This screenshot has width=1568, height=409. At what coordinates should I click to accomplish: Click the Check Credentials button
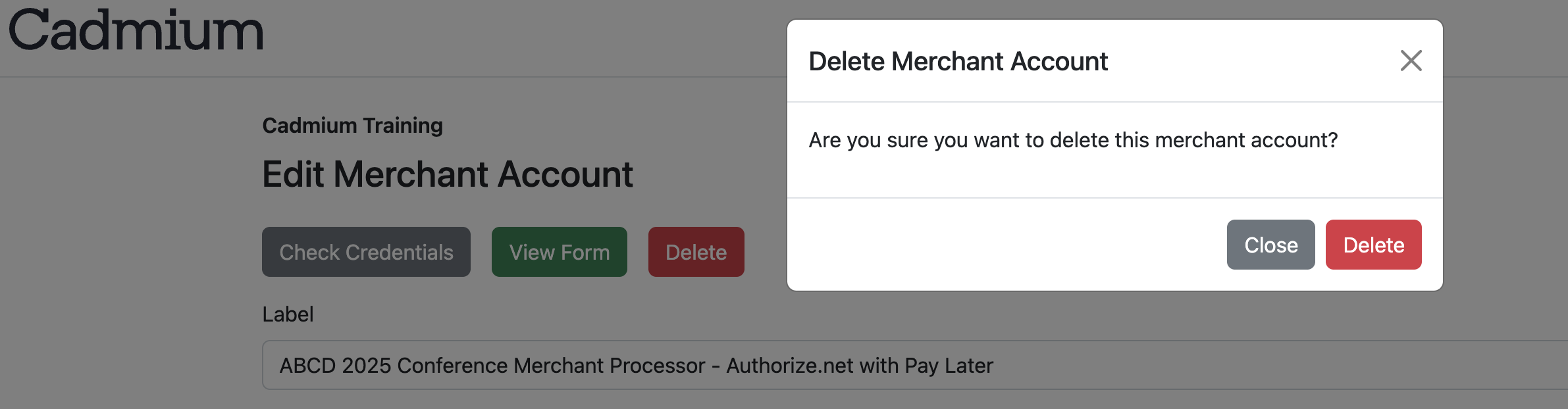(366, 251)
